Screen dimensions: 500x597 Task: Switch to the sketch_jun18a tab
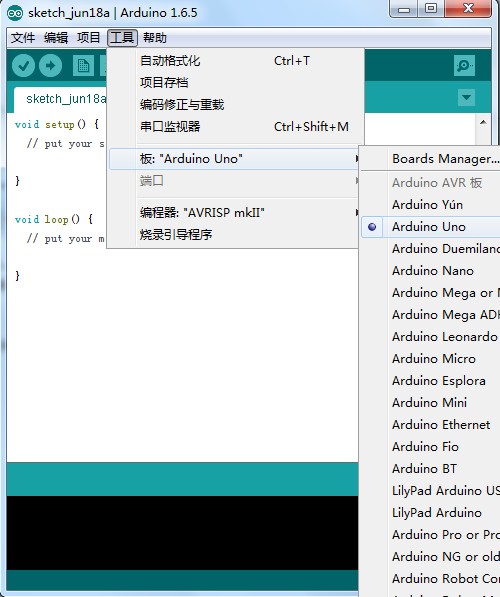(x=61, y=99)
